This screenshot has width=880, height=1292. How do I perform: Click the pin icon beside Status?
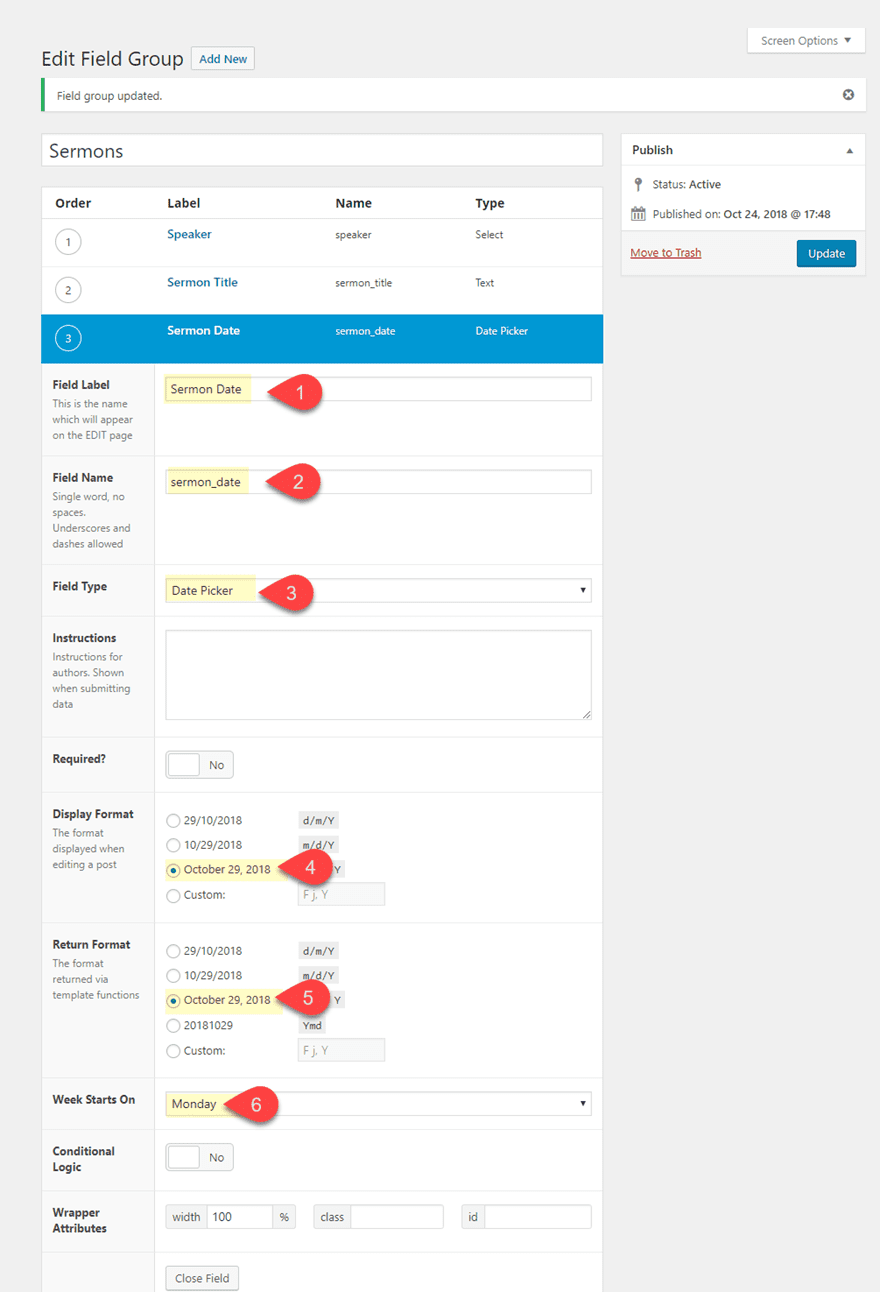coord(638,184)
